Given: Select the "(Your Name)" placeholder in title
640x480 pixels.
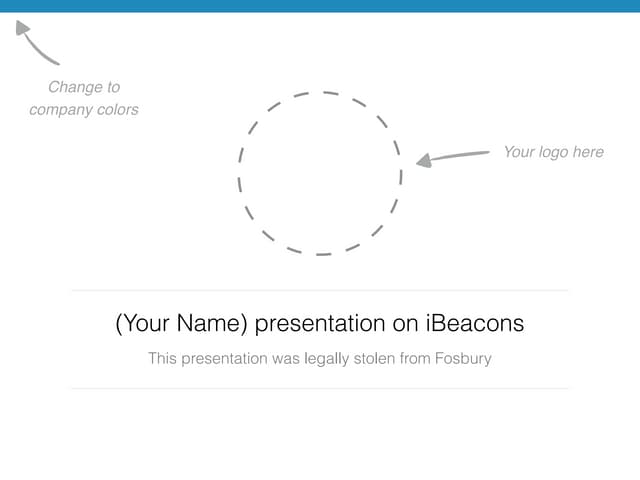Looking at the screenshot, I should [x=182, y=324].
